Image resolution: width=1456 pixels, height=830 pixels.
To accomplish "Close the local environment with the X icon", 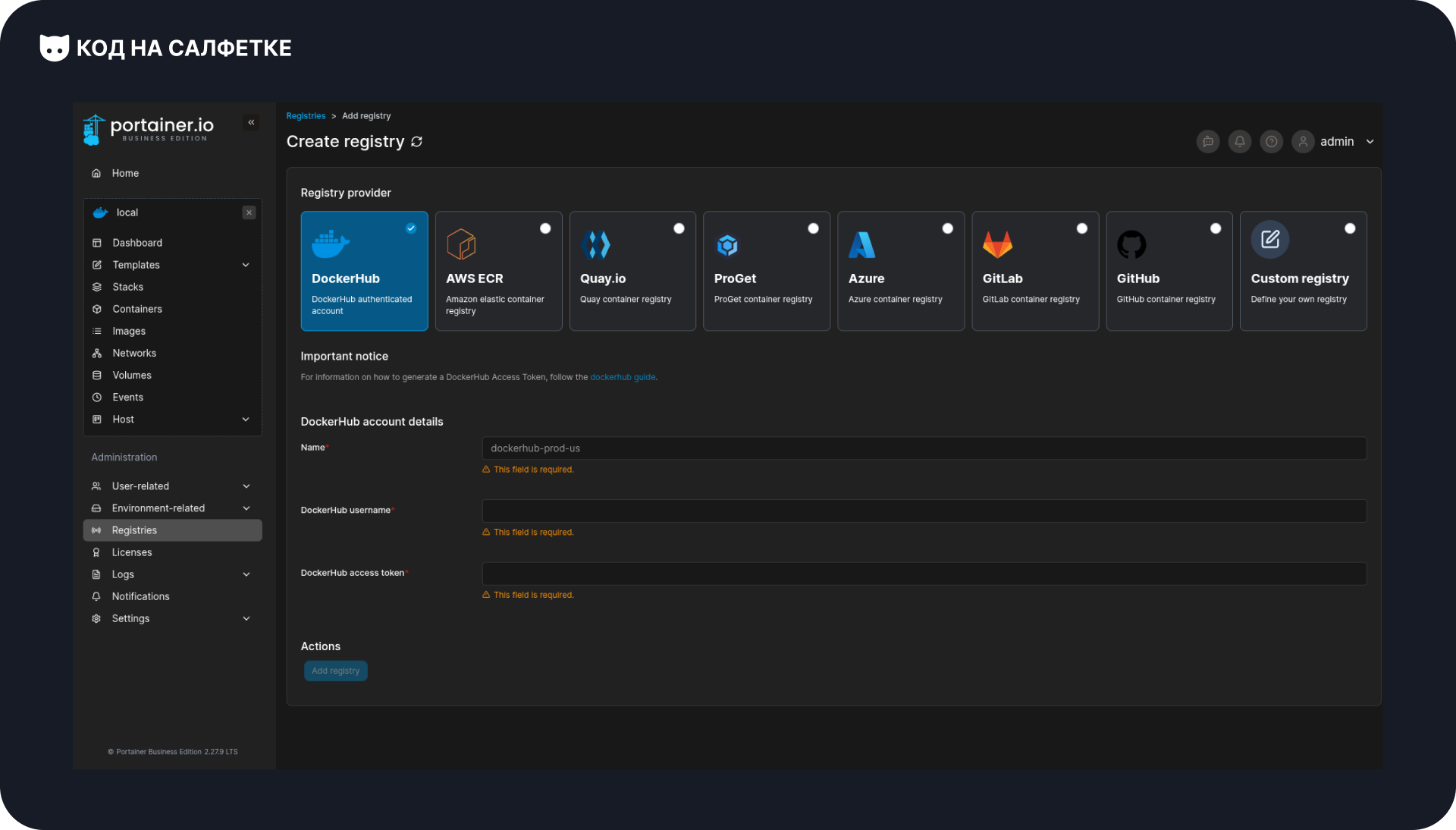I will coord(249,212).
